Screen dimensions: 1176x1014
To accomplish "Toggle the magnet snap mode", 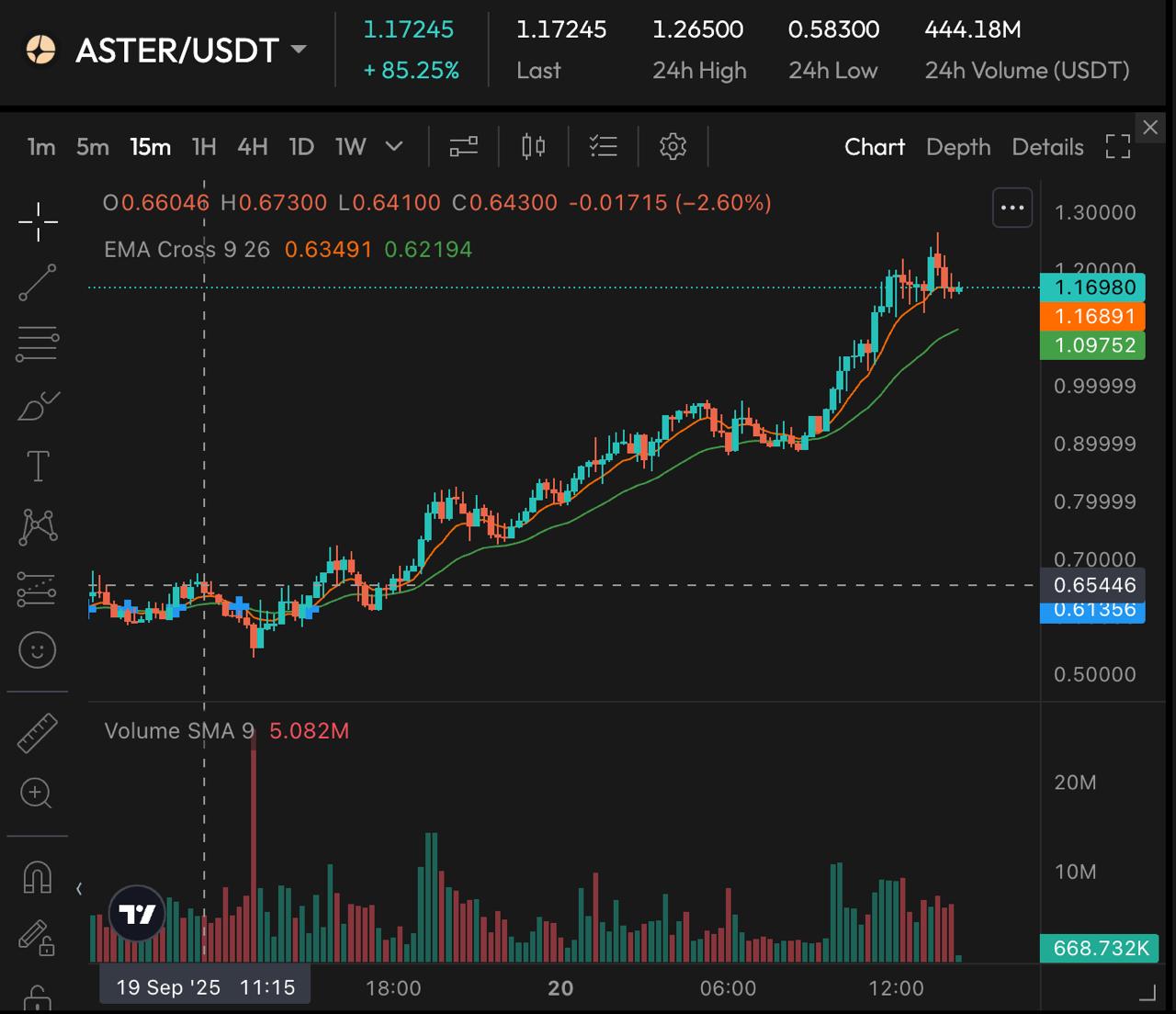I will (38, 878).
